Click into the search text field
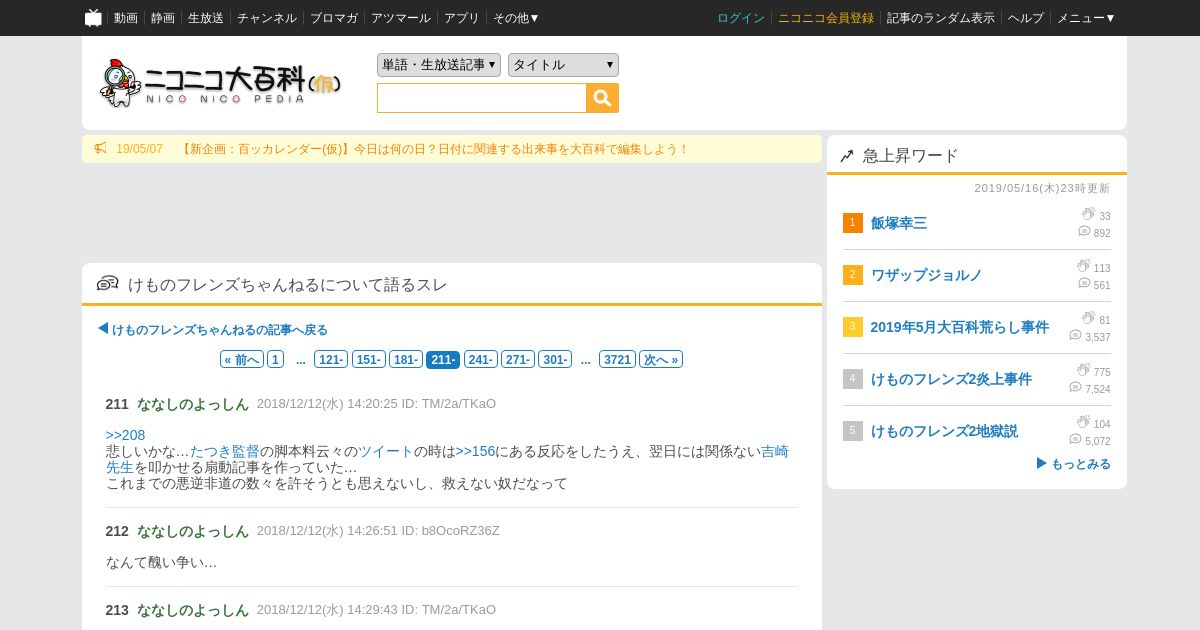 (x=482, y=98)
